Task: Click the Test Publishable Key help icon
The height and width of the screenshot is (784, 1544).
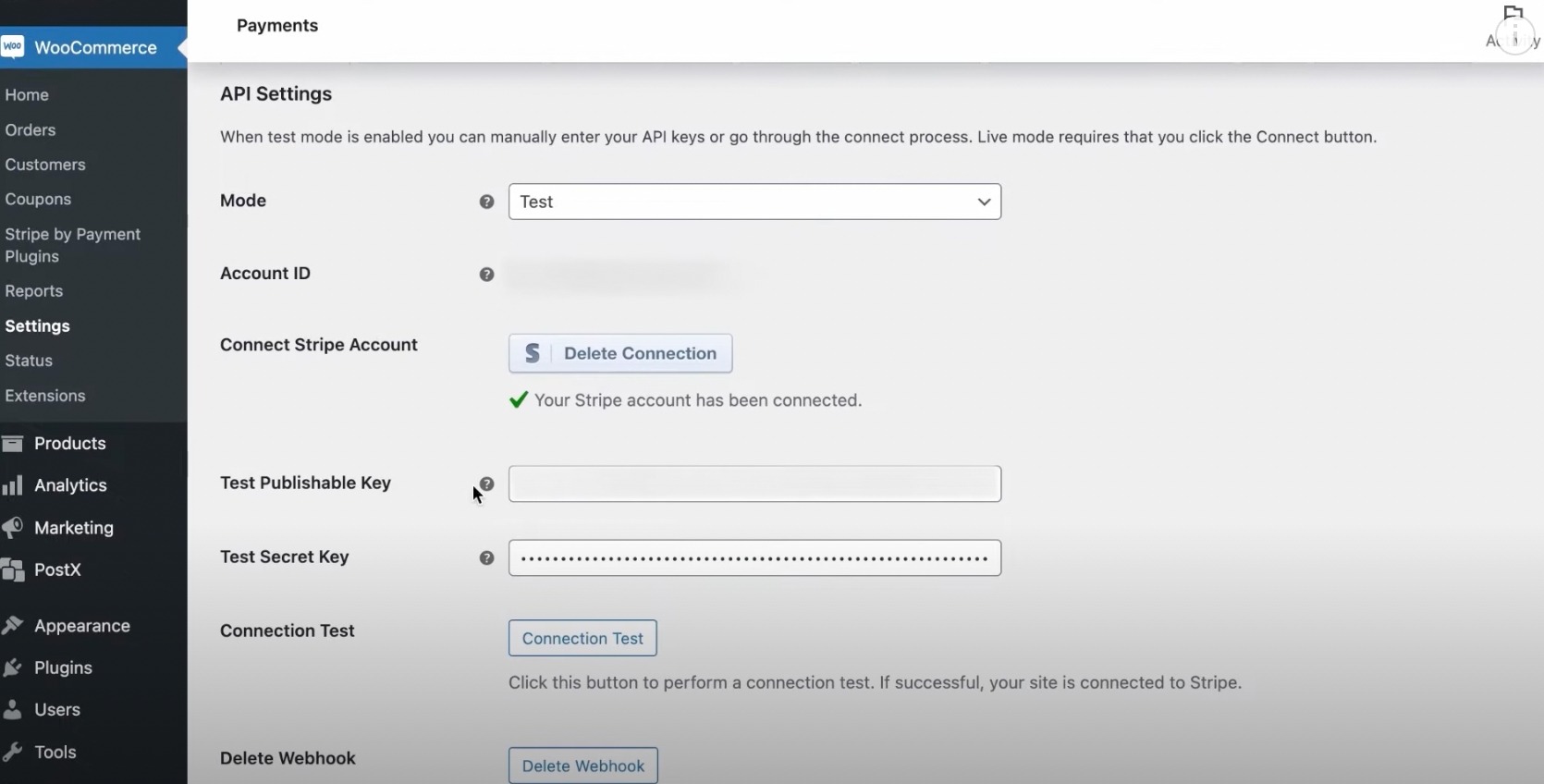Action: tap(486, 484)
